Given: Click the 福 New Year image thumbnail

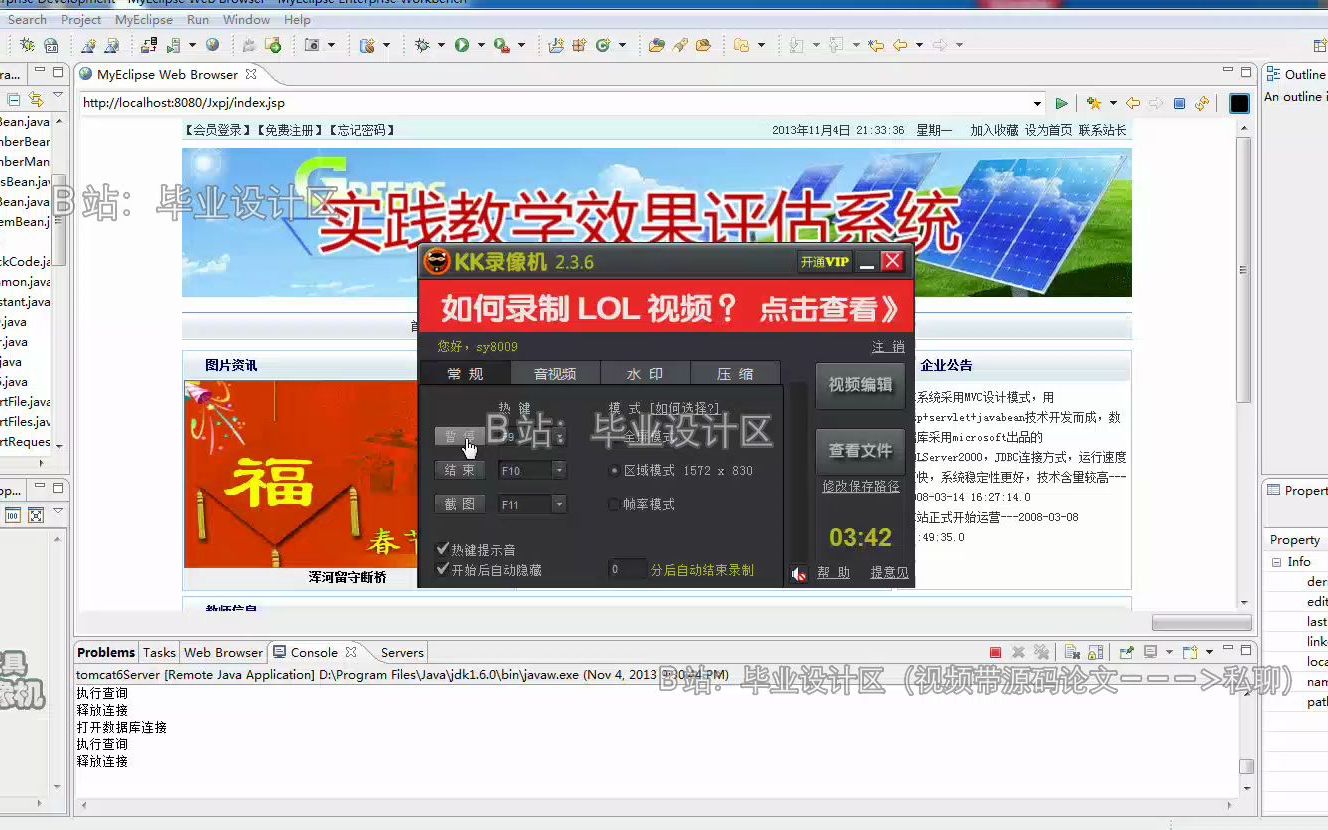Looking at the screenshot, I should 300,474.
